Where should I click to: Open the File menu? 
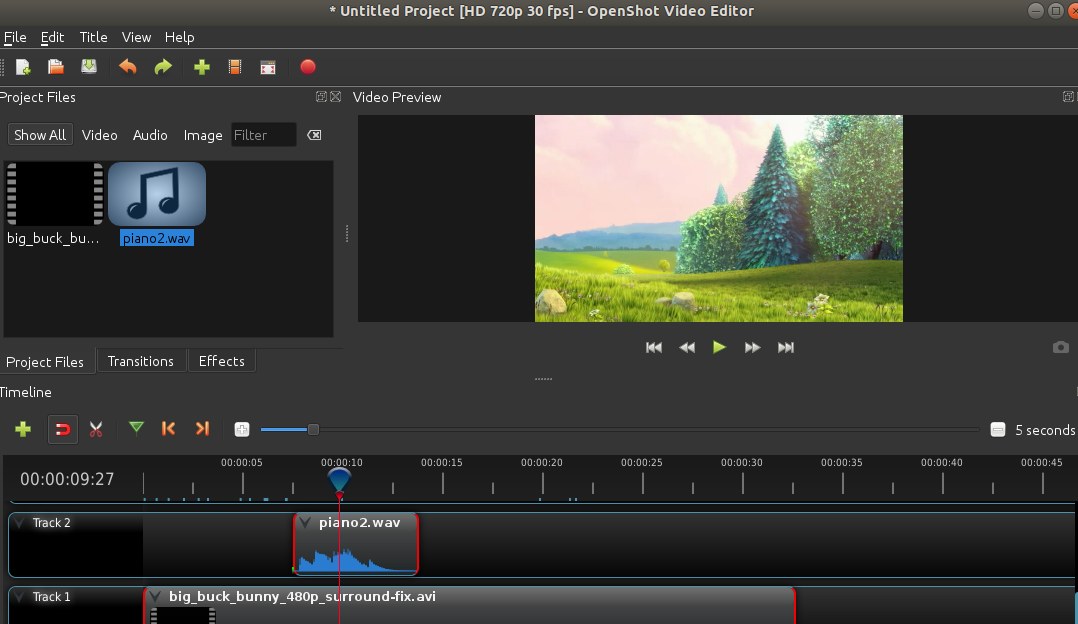tap(14, 37)
